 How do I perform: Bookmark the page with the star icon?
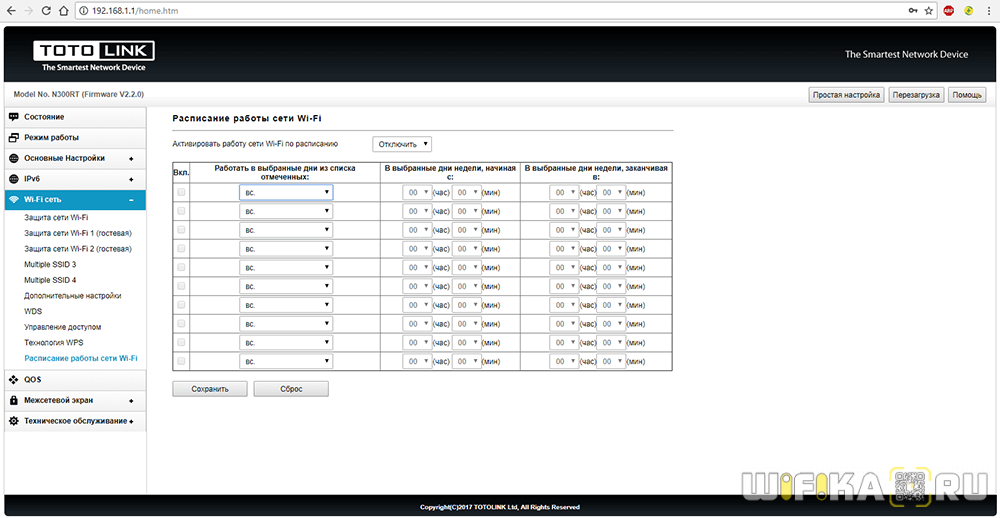[x=929, y=10]
